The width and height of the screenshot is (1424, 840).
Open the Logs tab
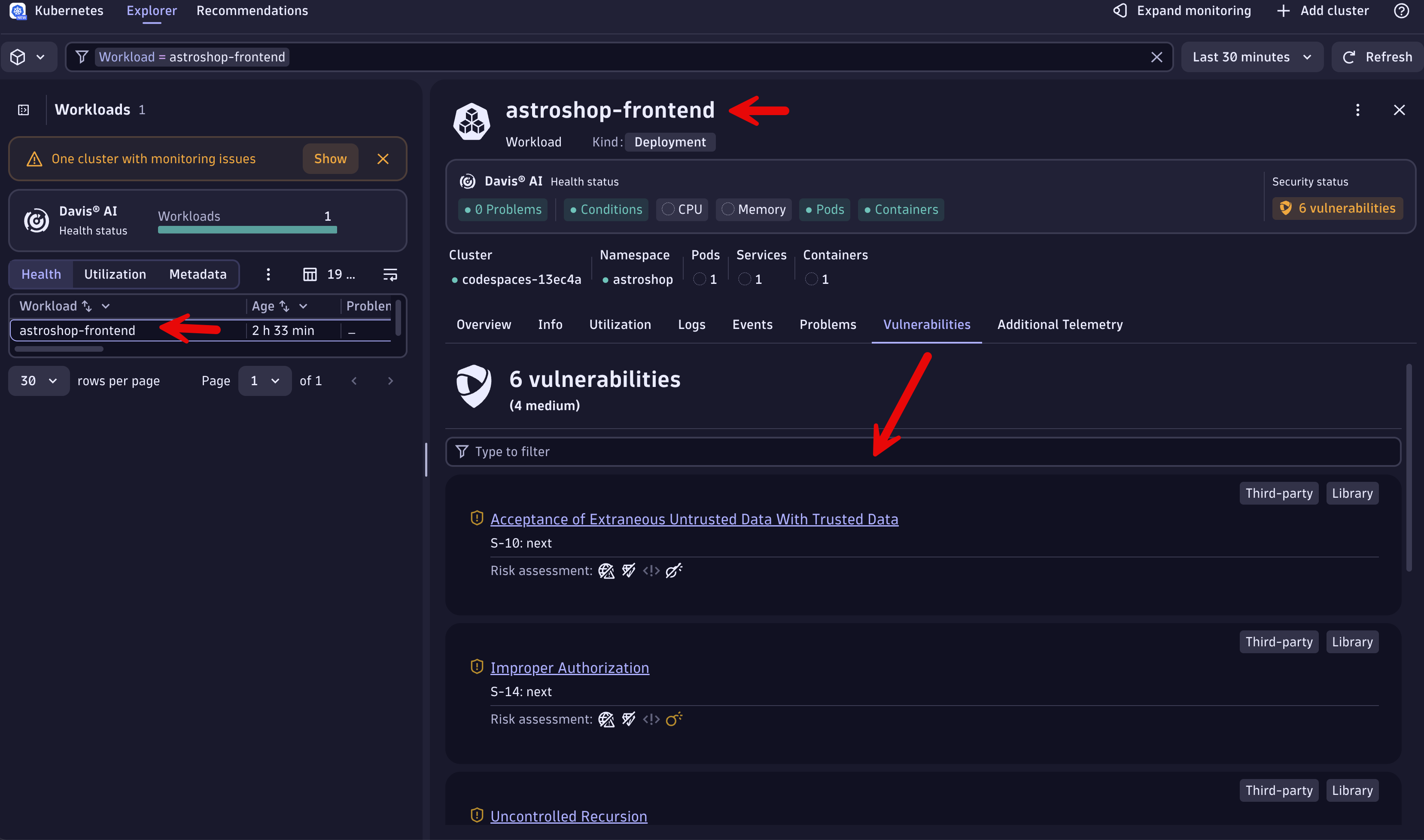point(692,324)
